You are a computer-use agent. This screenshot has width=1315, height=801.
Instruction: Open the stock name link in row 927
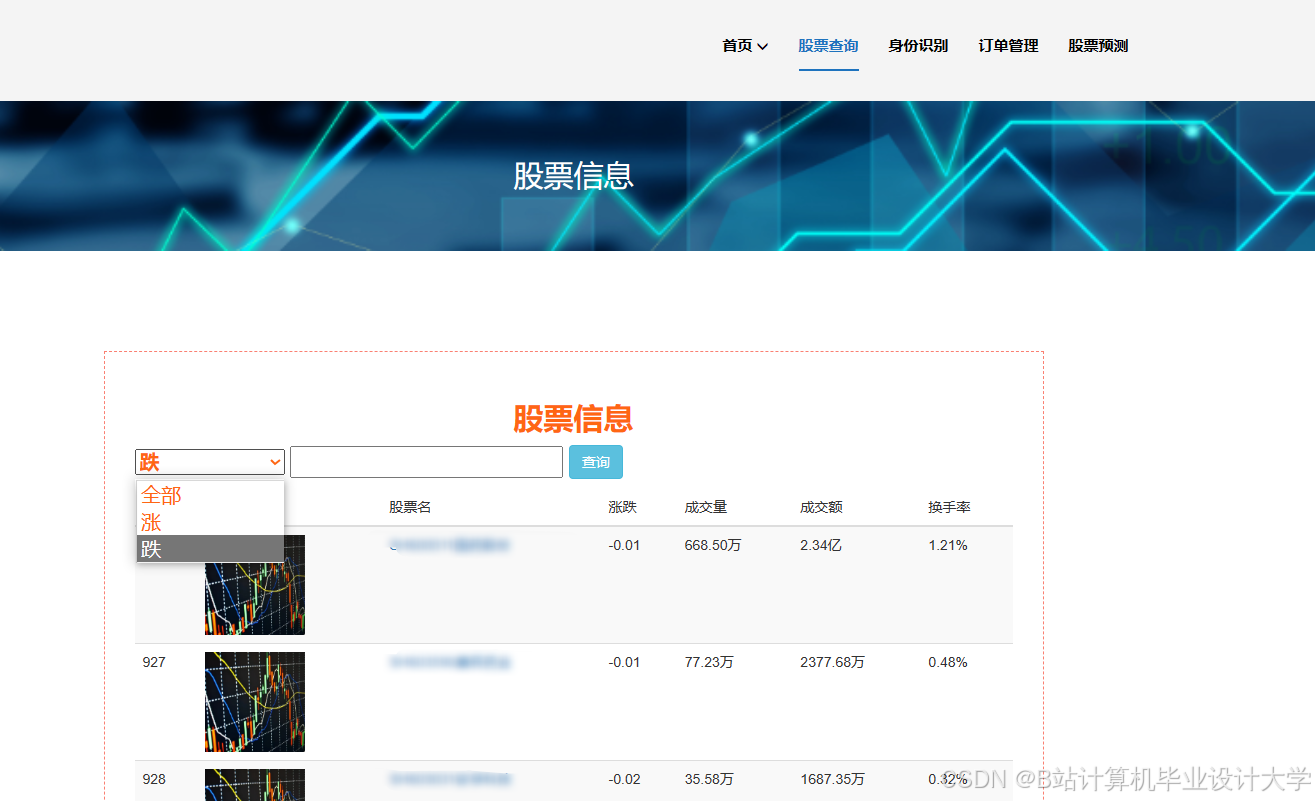(x=450, y=662)
